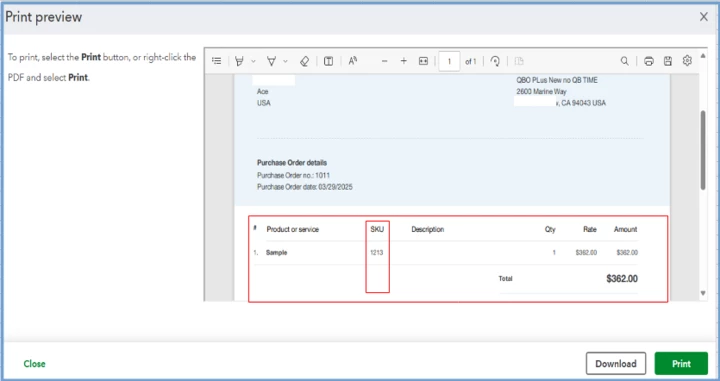720x381 pixels.
Task: Rotate the PDF page
Action: pos(495,61)
